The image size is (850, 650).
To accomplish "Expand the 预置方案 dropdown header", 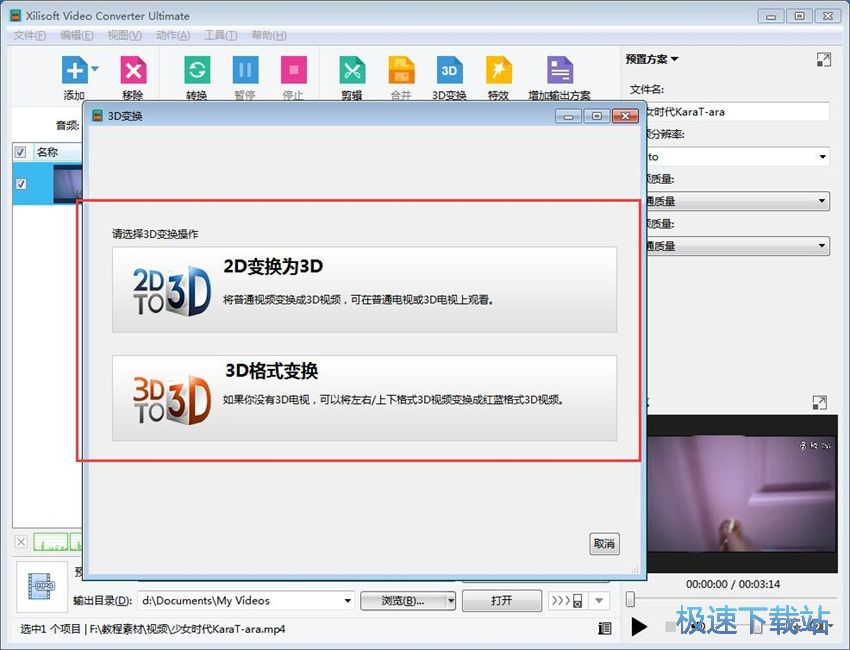I will [652, 59].
